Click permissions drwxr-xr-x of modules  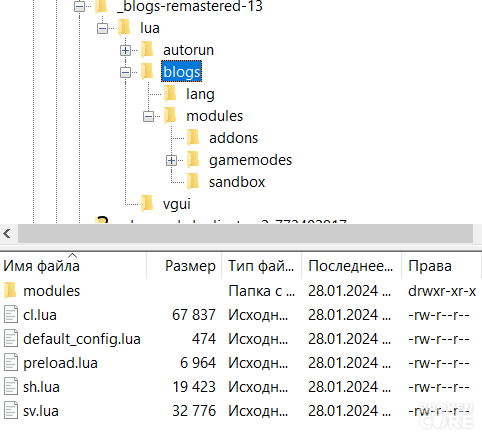click(x=442, y=291)
